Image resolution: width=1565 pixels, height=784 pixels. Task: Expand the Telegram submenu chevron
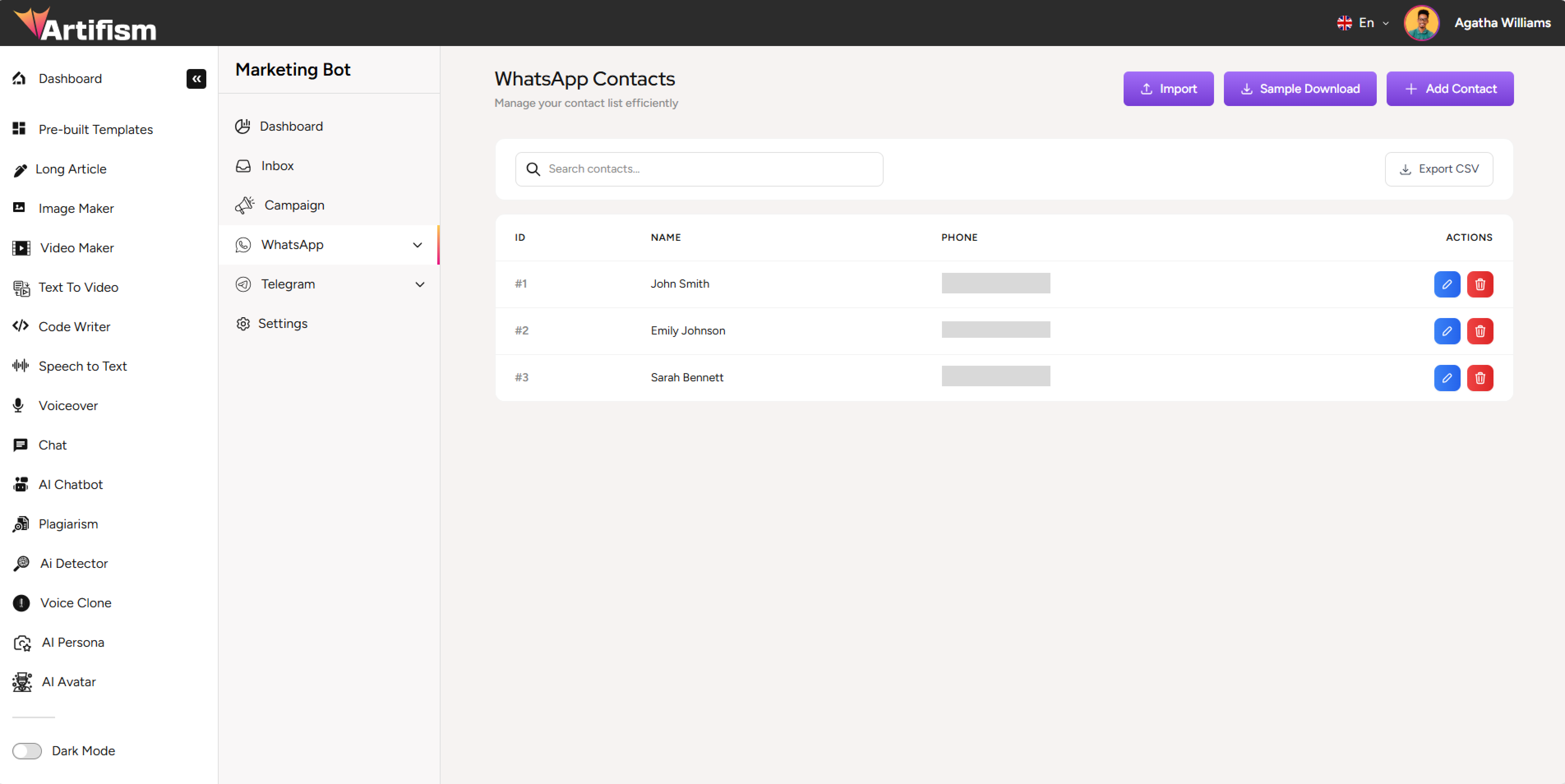pyautogui.click(x=419, y=284)
